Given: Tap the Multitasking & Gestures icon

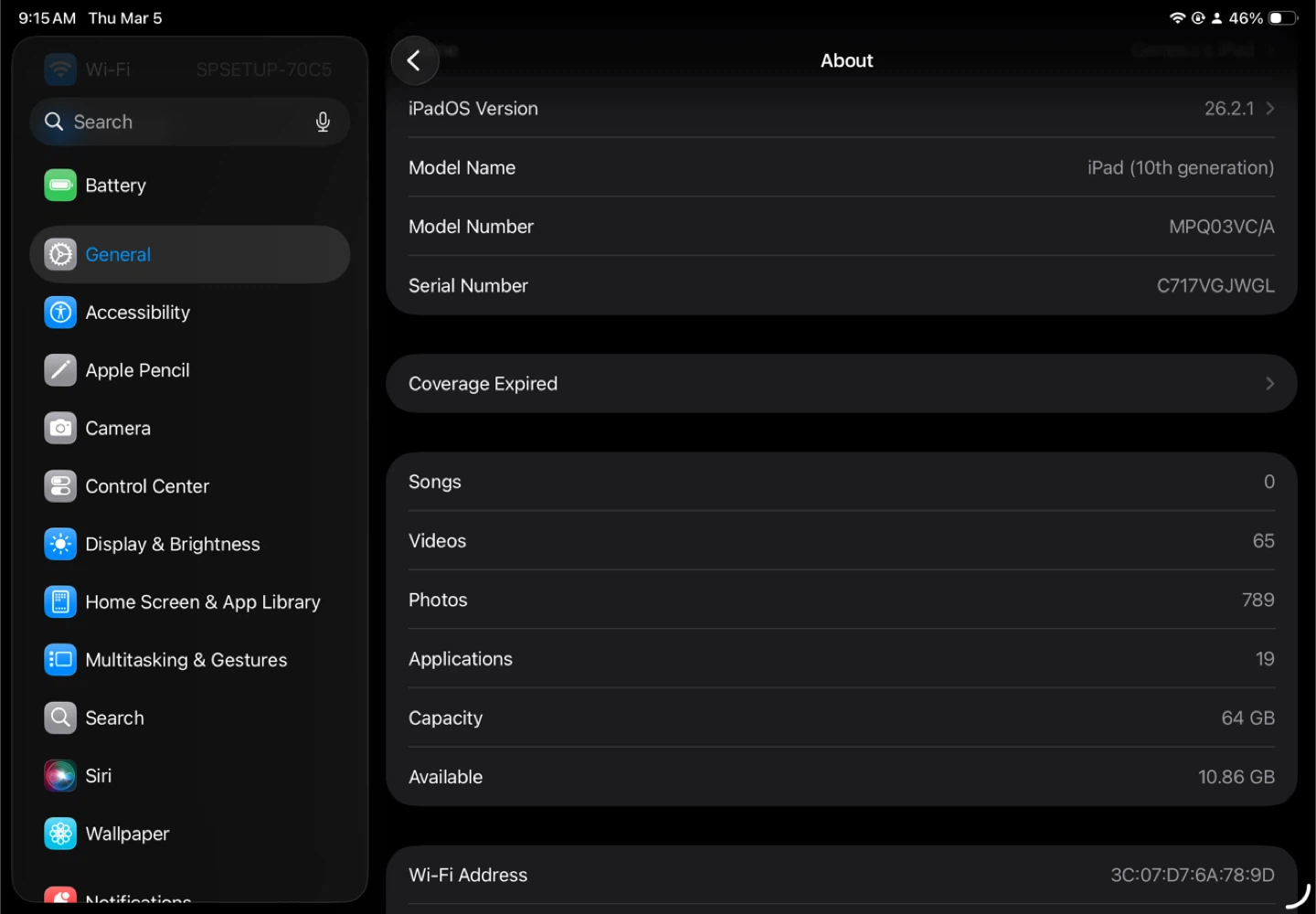Looking at the screenshot, I should pyautogui.click(x=60, y=660).
